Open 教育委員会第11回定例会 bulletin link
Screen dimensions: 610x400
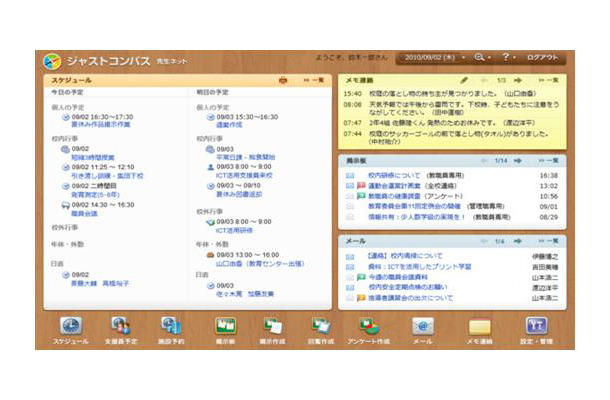click(x=415, y=206)
